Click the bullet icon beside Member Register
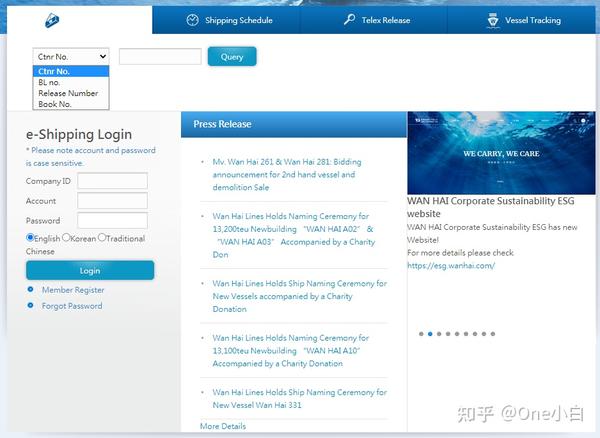This screenshot has height=438, width=600. 31,290
